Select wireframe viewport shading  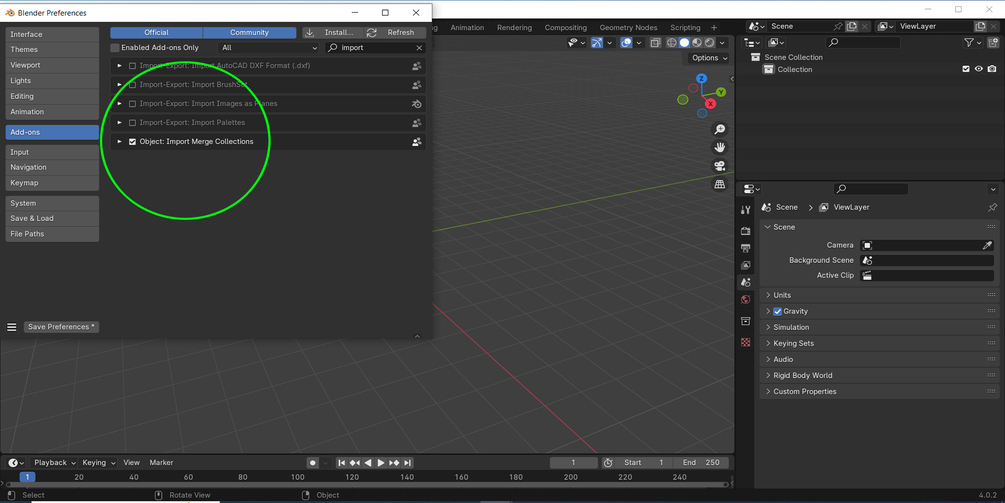pos(672,42)
